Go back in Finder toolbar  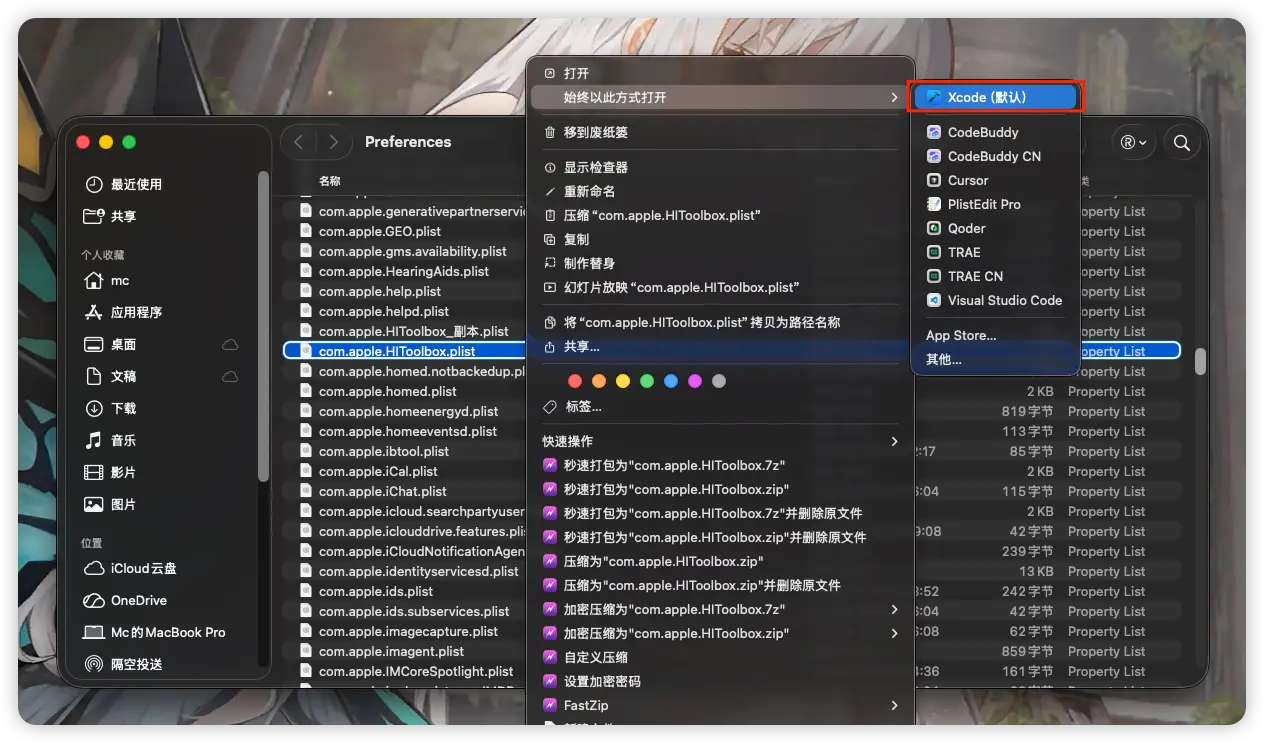pos(298,142)
